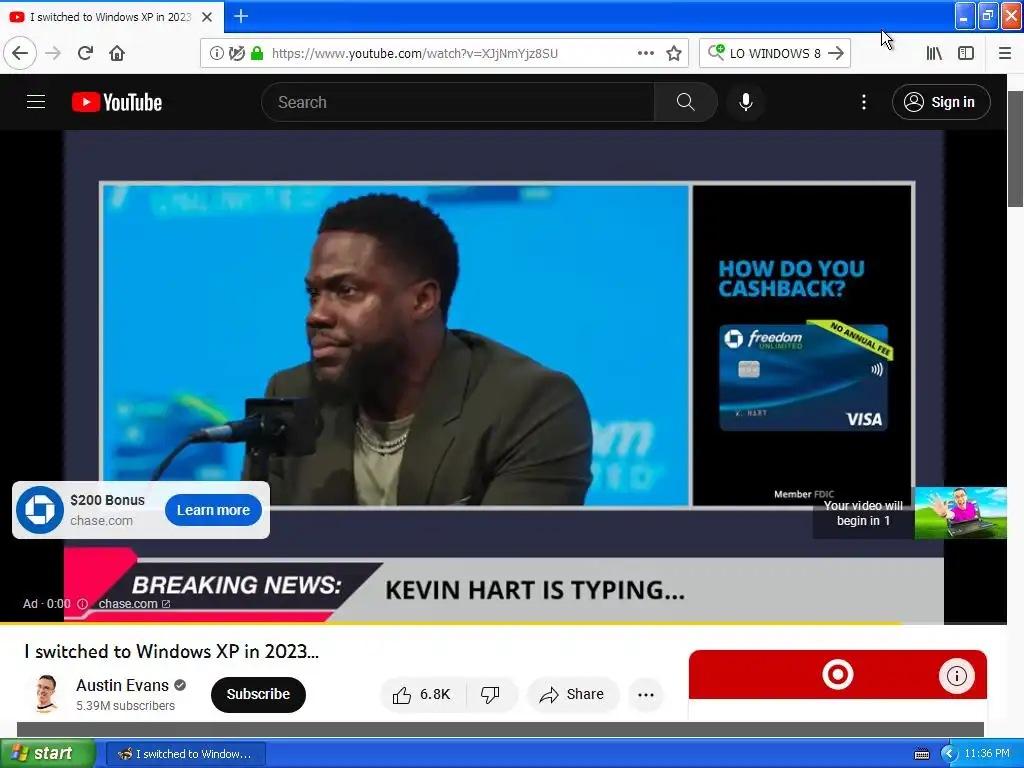The height and width of the screenshot is (768, 1024).
Task: Click the search engine magnifier icon
Action: click(x=716, y=52)
